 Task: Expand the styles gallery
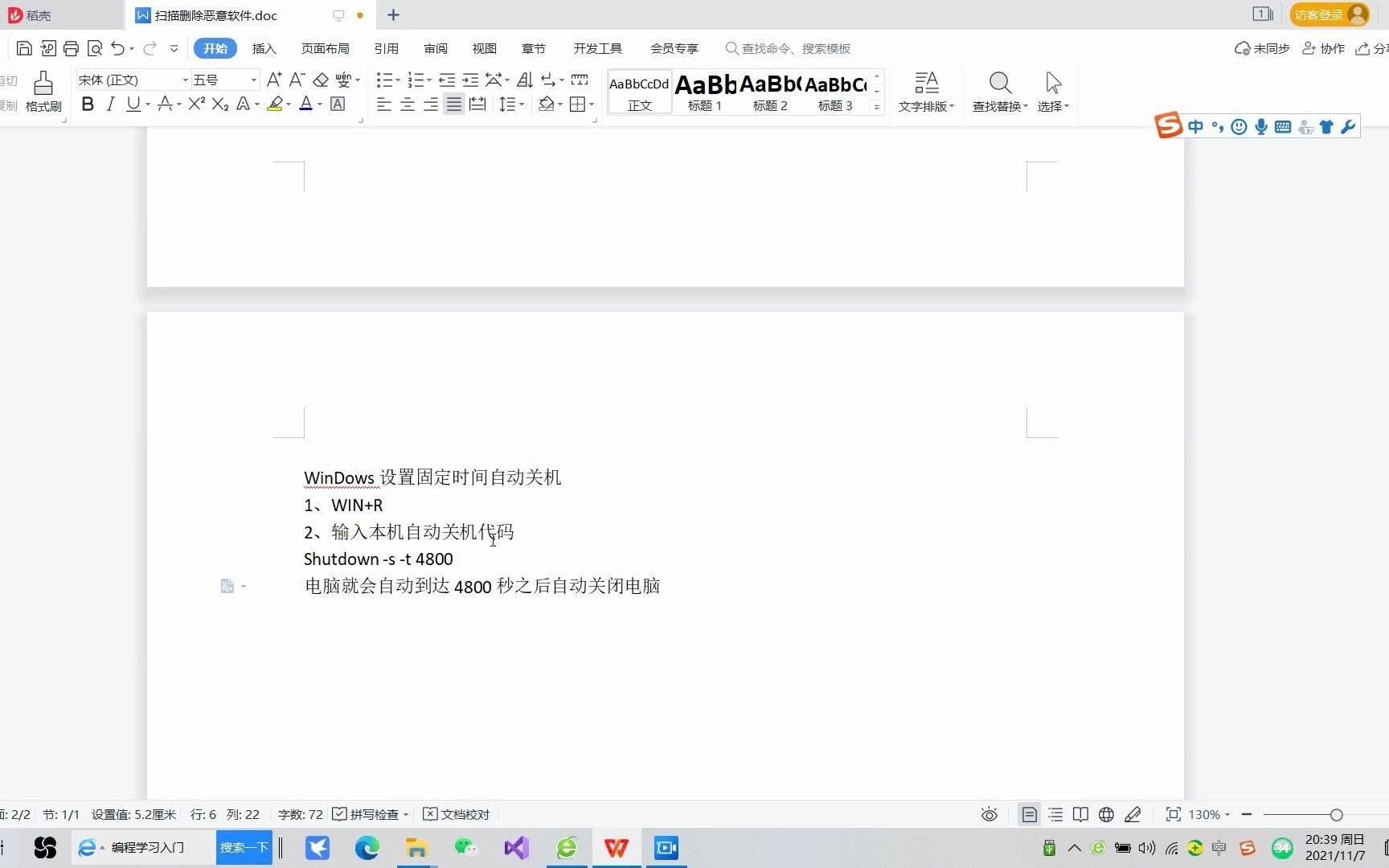point(877,106)
